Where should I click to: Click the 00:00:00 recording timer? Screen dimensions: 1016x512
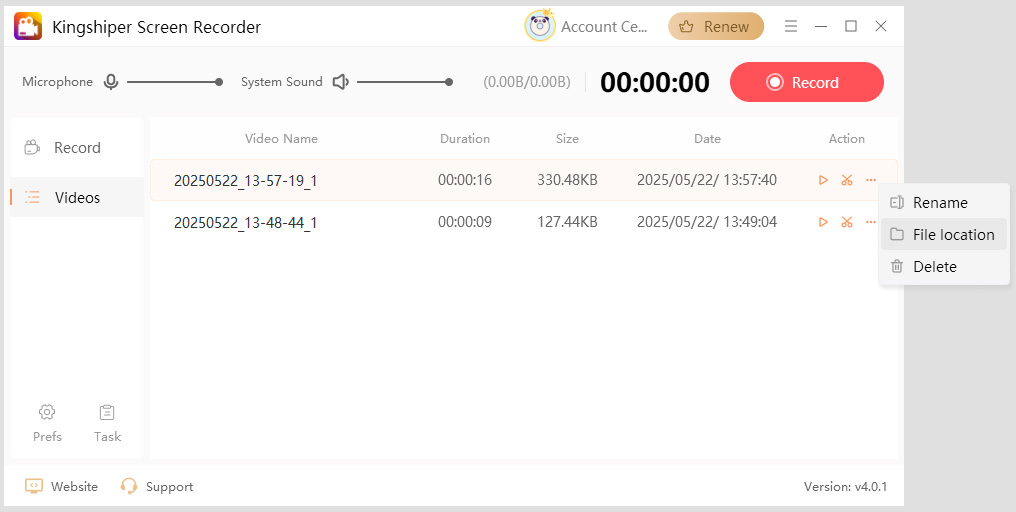[x=654, y=82]
